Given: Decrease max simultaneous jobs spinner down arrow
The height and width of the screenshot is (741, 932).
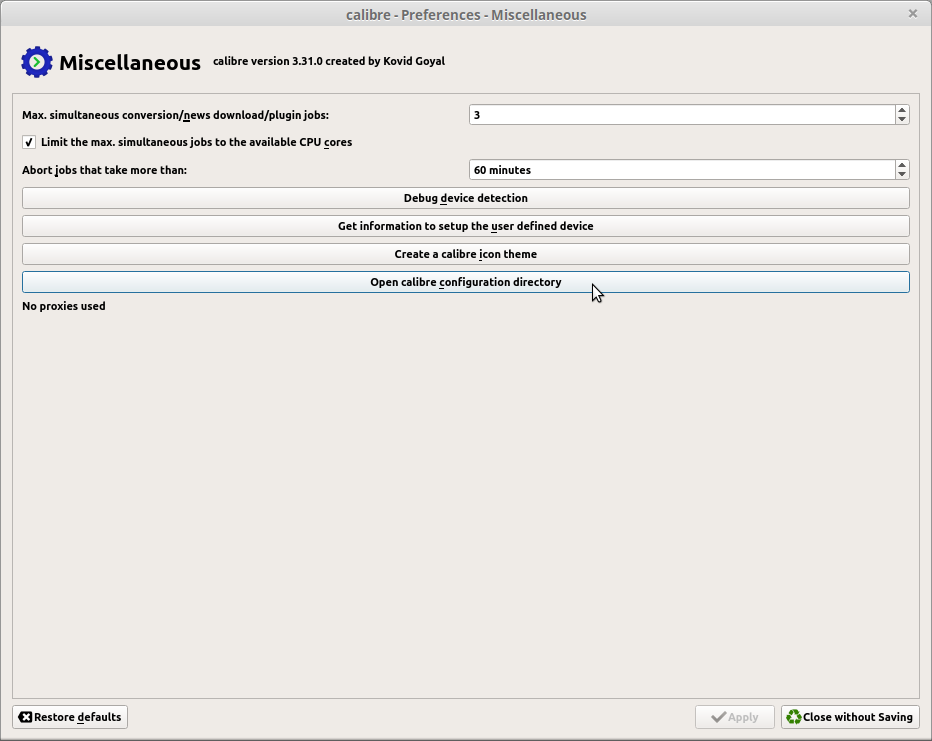Looking at the screenshot, I should click(902, 119).
